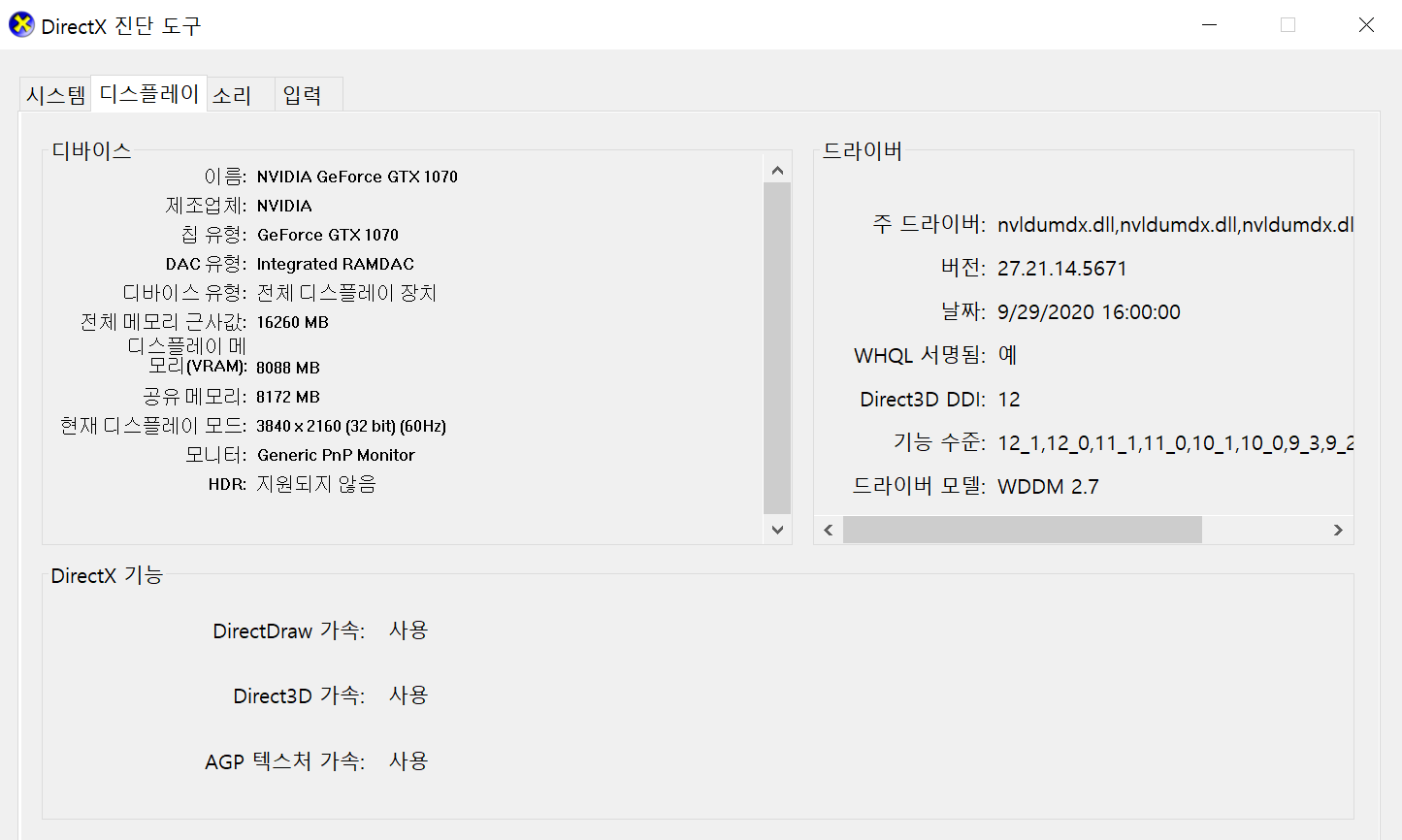Click the right arrow in the 드라이버 scrollbar
1402x840 pixels.
(1338, 530)
